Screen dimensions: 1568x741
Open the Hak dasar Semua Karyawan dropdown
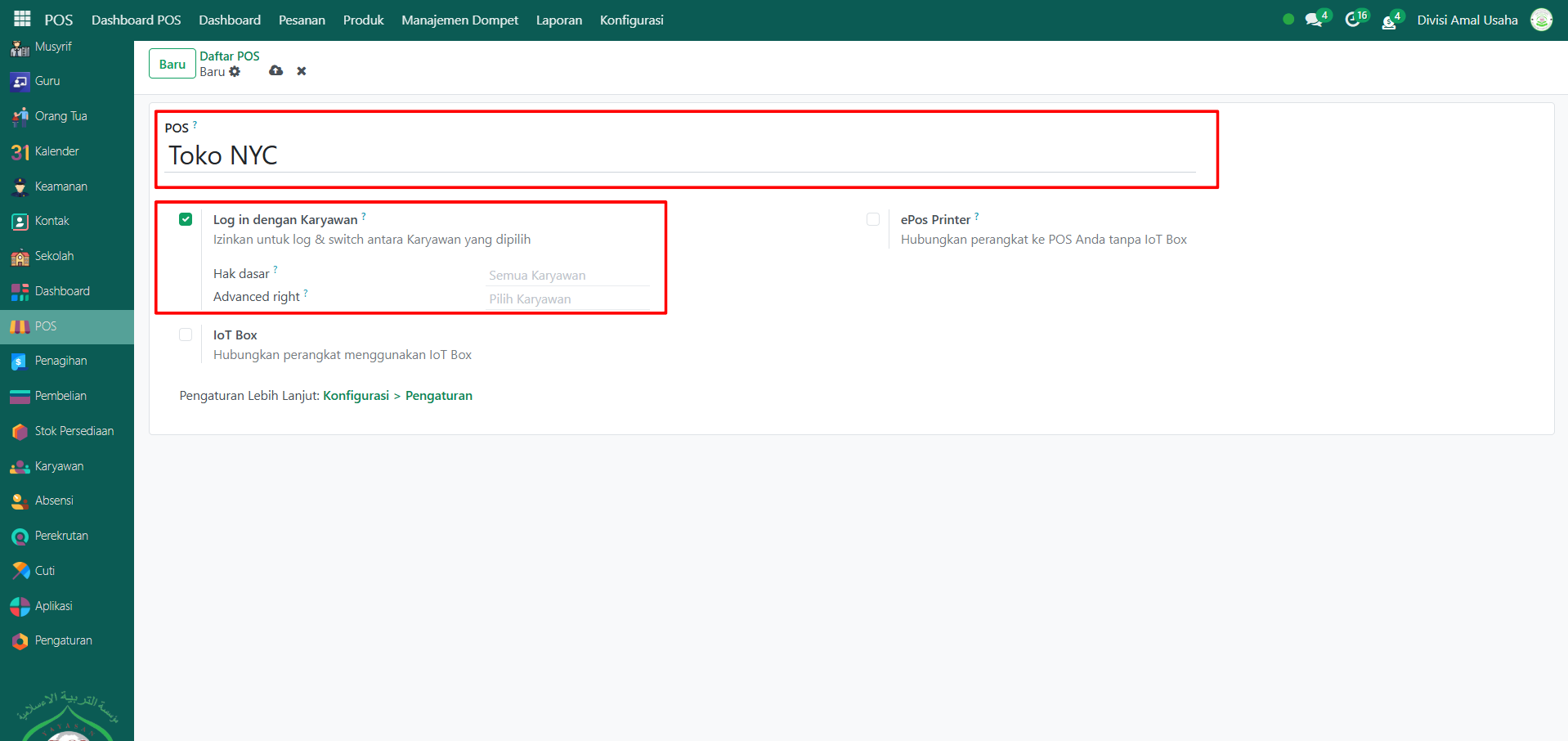567,276
